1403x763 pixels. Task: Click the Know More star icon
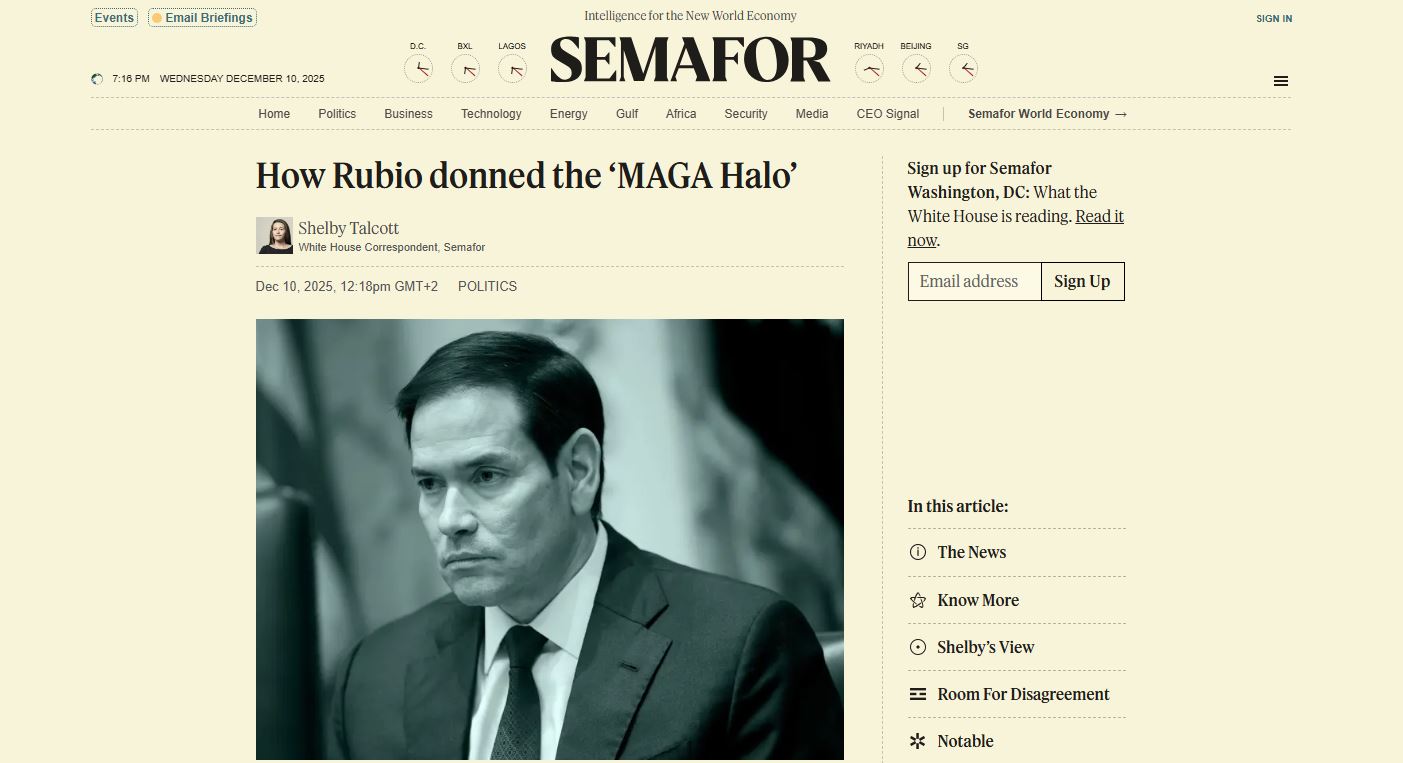click(x=917, y=600)
